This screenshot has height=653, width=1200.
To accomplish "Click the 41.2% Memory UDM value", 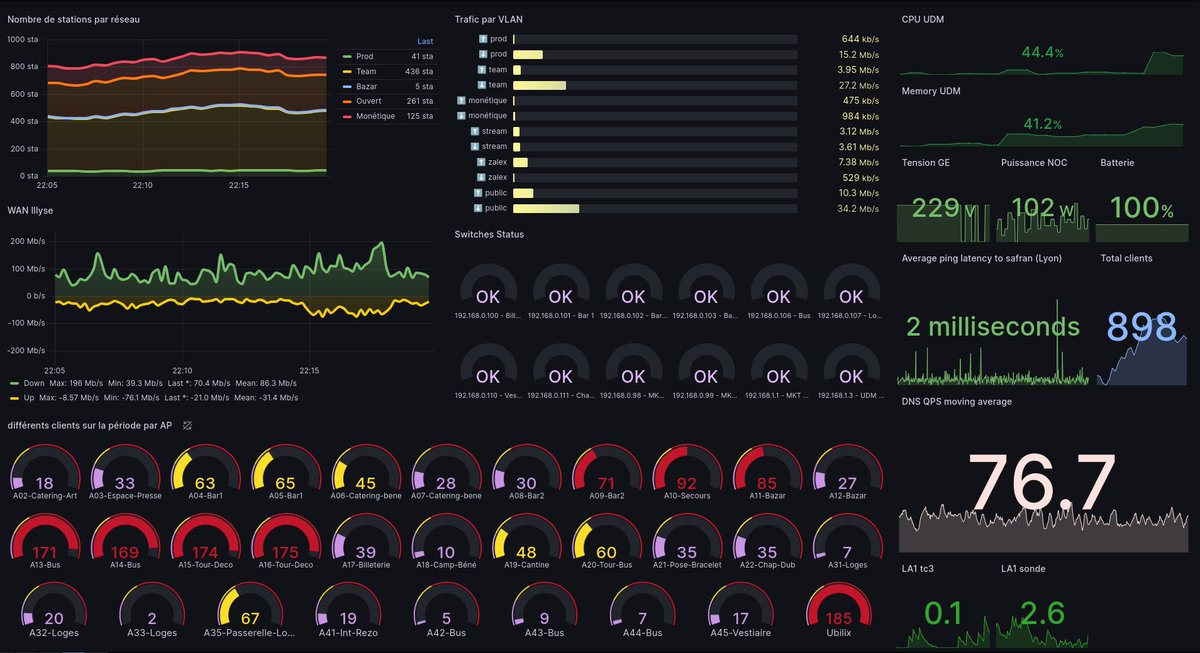I will pos(1042,124).
